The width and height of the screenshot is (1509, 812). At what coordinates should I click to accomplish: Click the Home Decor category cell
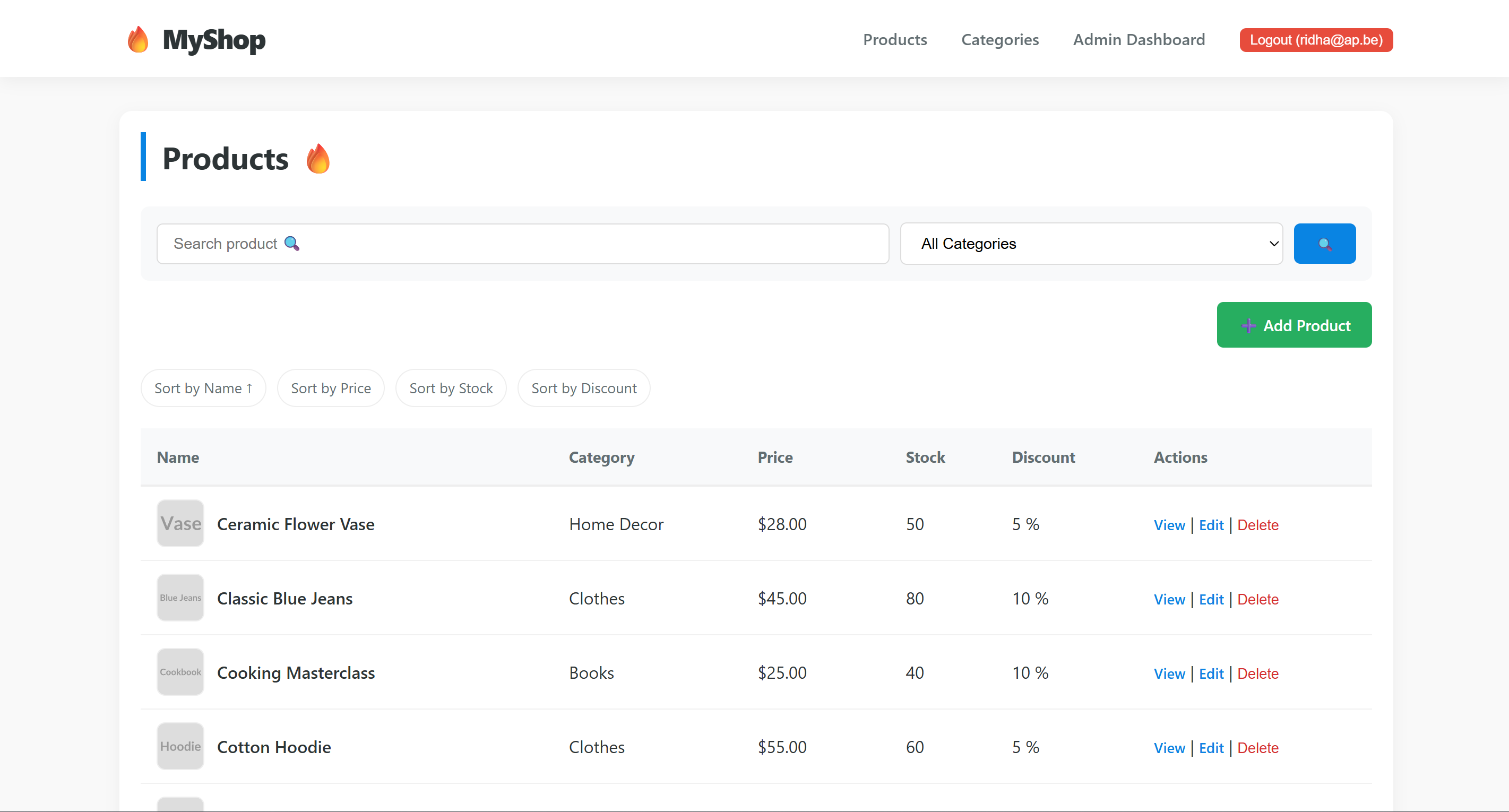click(616, 524)
